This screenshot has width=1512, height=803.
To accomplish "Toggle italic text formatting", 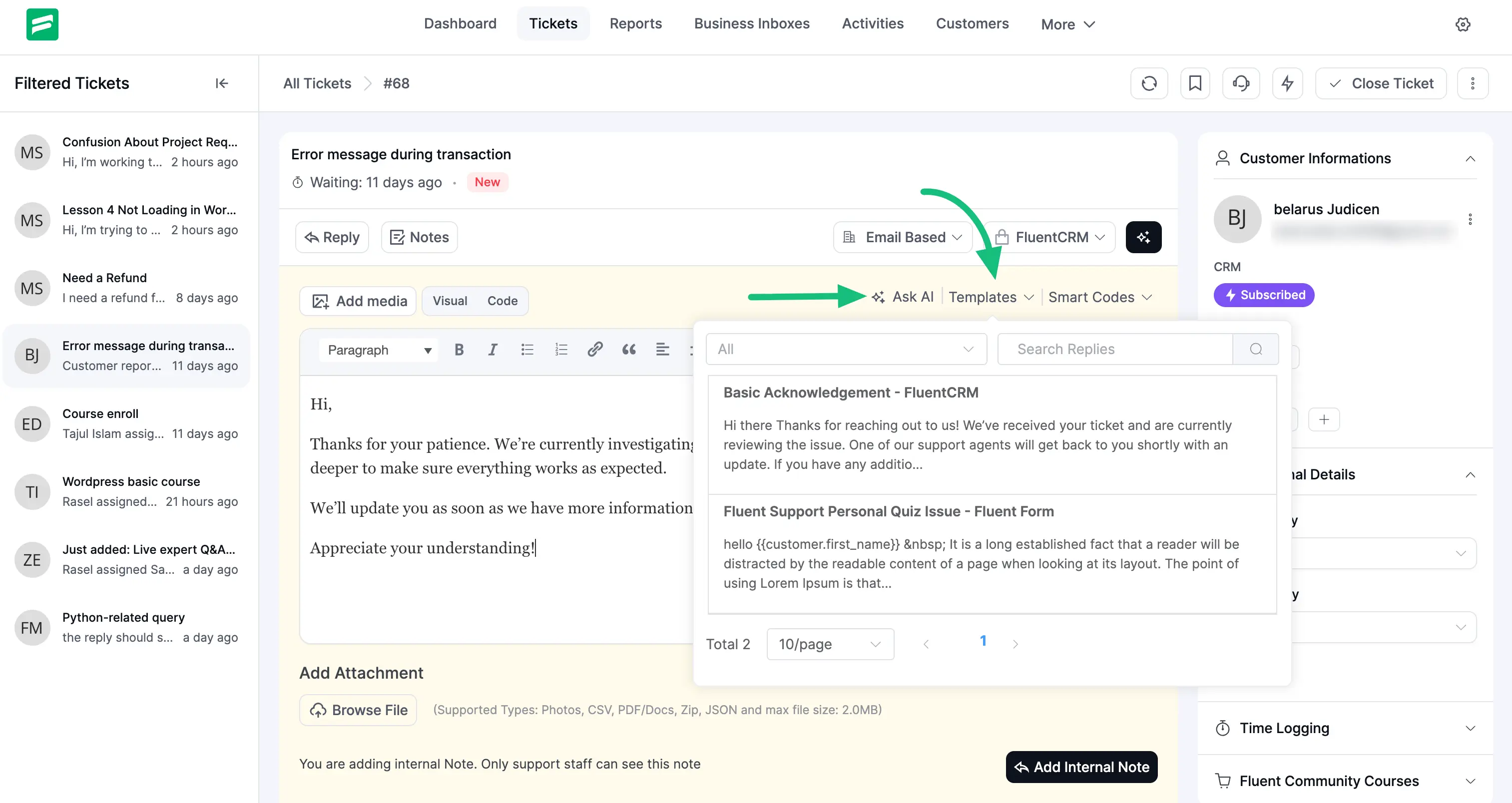I will [493, 349].
